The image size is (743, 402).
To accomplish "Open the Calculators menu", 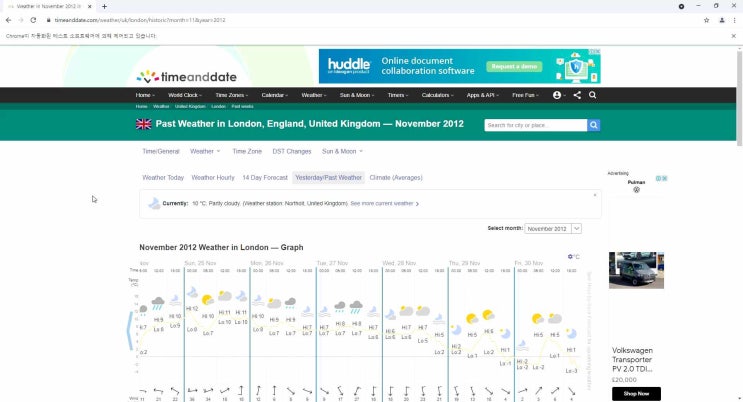I will (437, 95).
